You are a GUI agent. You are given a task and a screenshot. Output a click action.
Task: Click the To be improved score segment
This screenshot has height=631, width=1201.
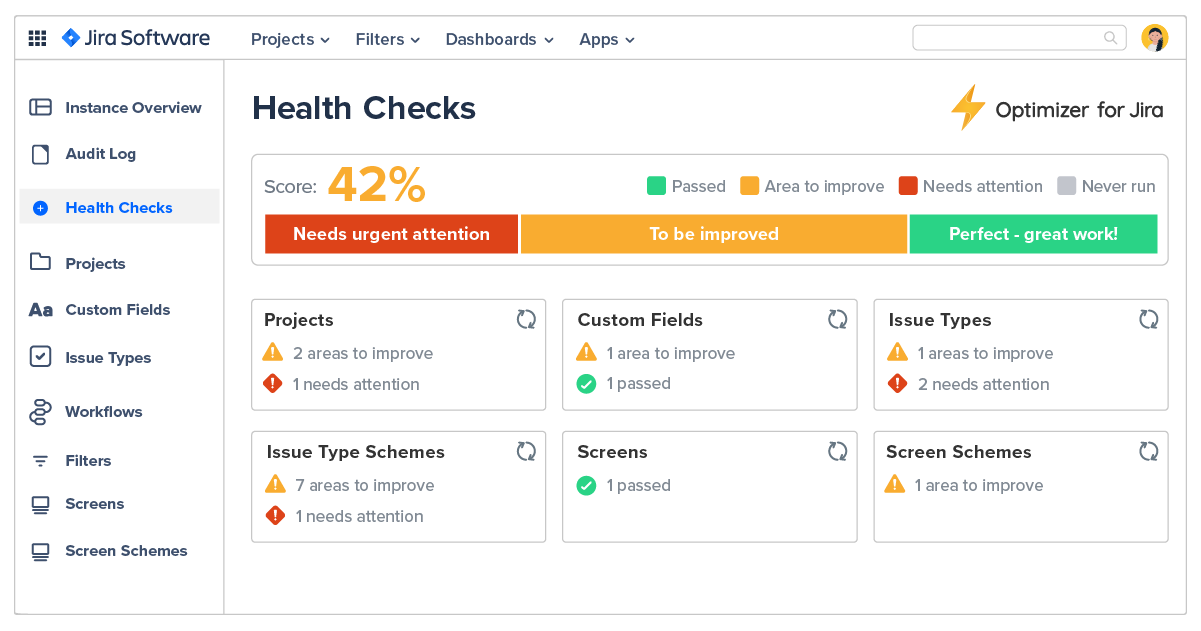[x=714, y=234]
